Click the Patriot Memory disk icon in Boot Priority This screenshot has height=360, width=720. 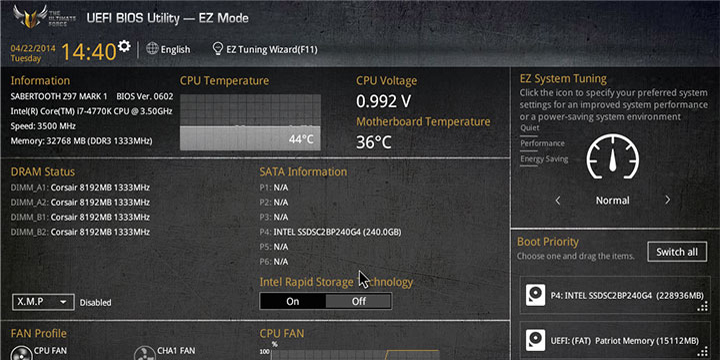pos(535,341)
